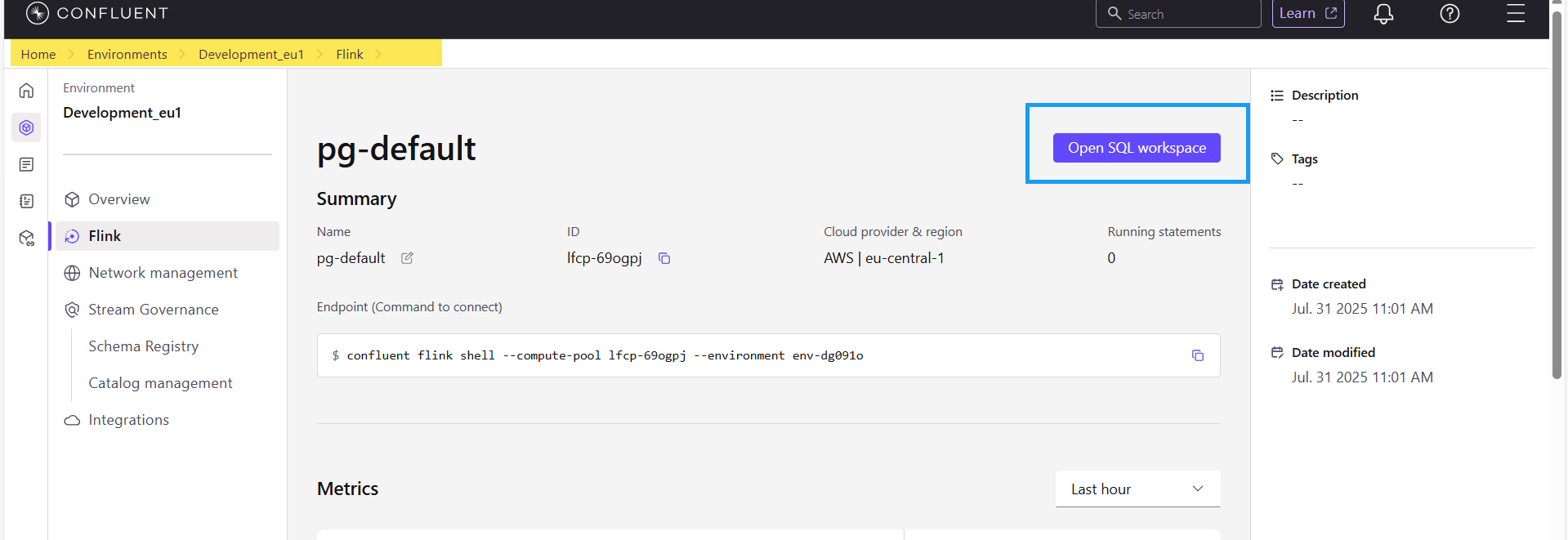The width and height of the screenshot is (1568, 540).
Task: Click the Development_eu1 environment name in sidebar
Action: [122, 113]
